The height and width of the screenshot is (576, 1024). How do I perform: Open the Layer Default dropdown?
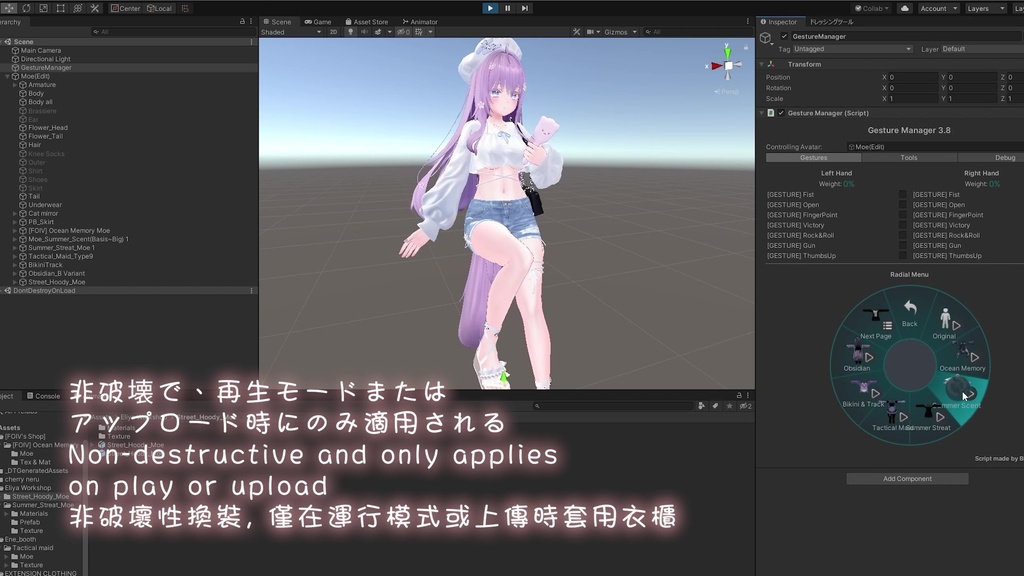coord(982,49)
